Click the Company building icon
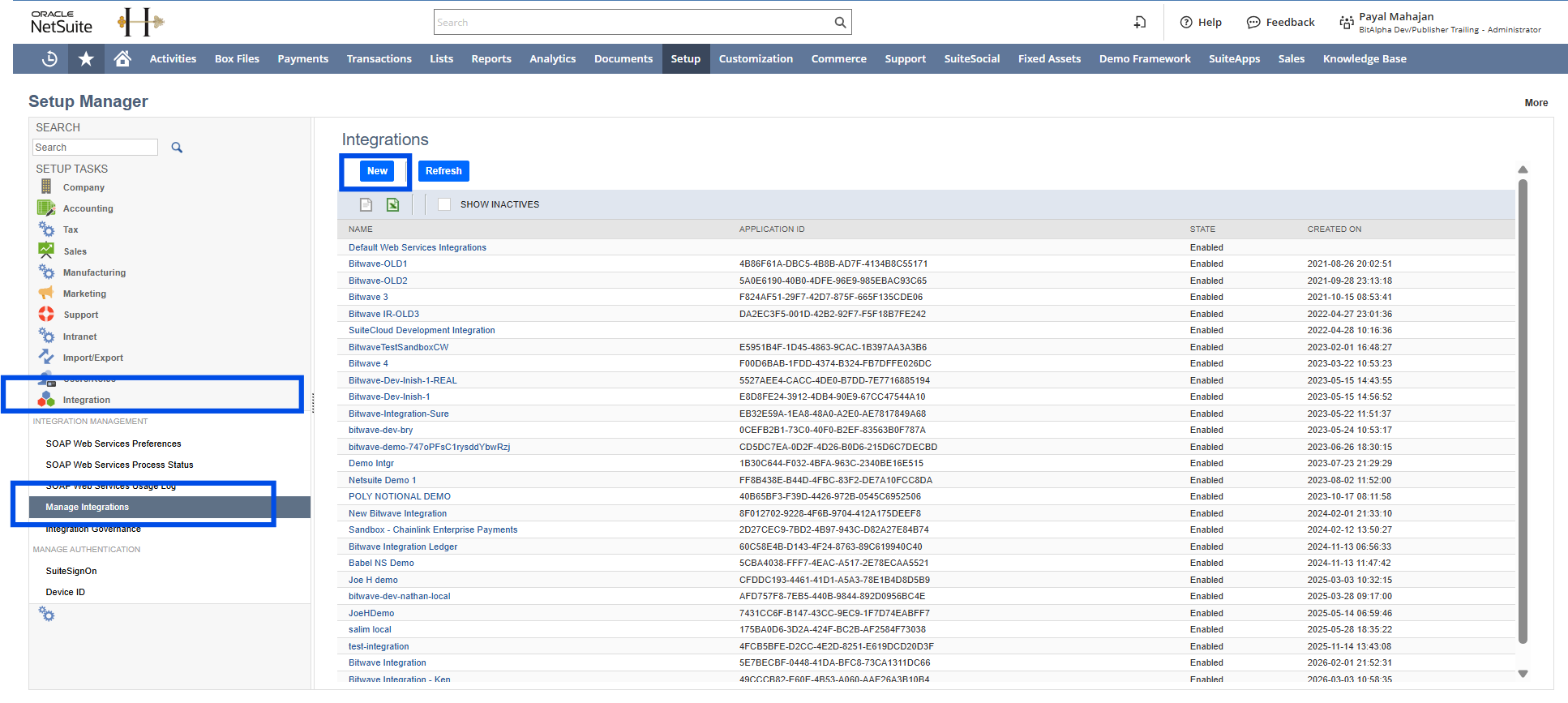The image size is (1568, 703). pyautogui.click(x=46, y=186)
